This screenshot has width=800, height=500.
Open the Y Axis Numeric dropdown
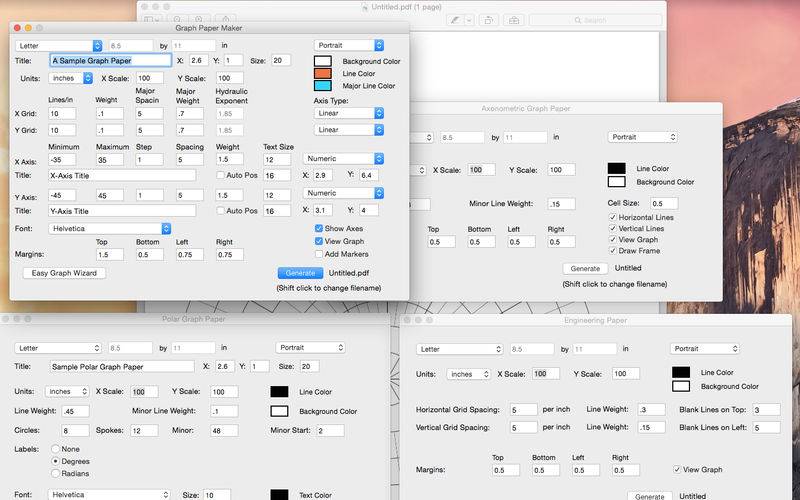(343, 193)
